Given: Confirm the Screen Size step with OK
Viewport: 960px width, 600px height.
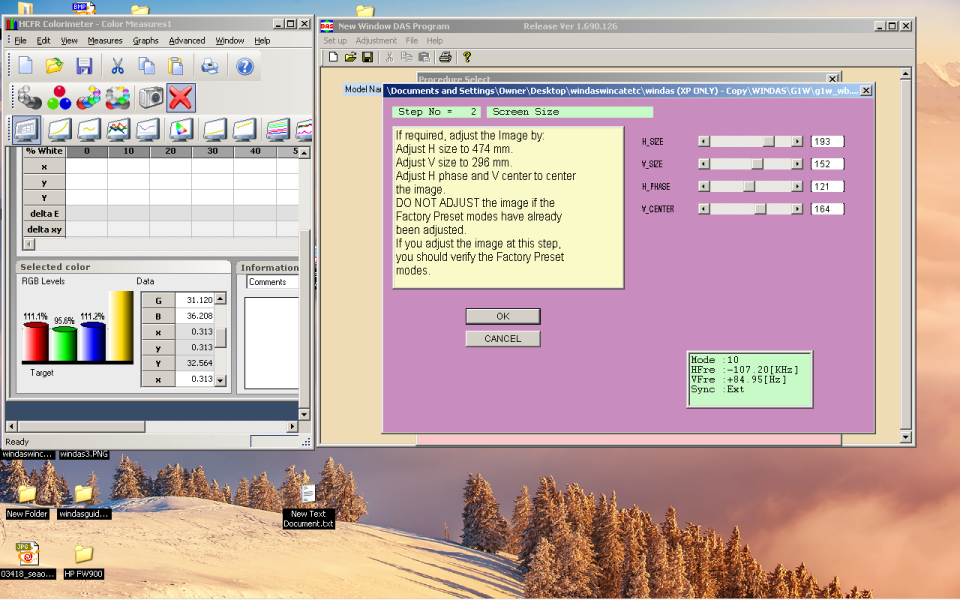Looking at the screenshot, I should click(503, 316).
